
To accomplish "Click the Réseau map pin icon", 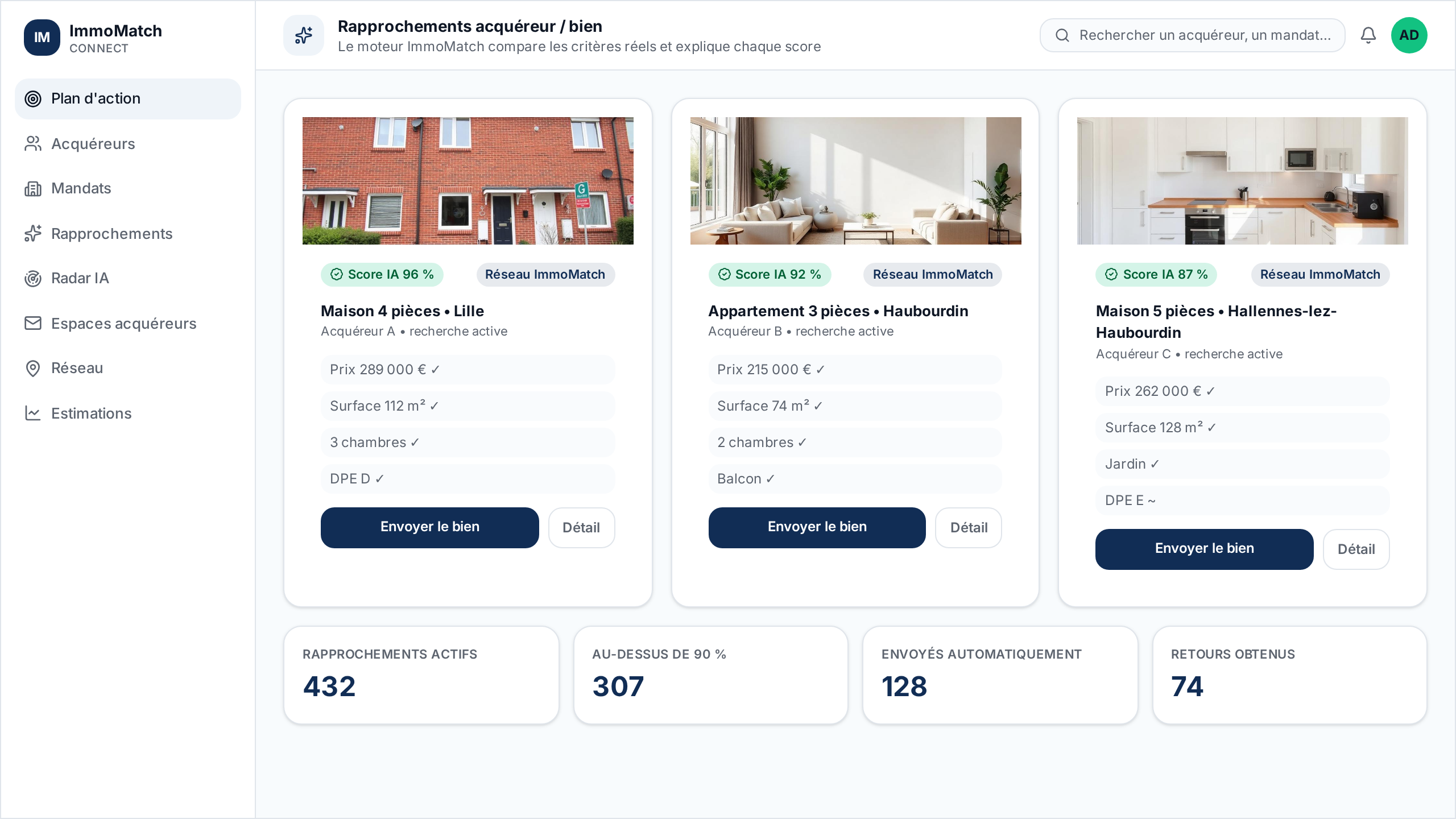I will [x=33, y=369].
